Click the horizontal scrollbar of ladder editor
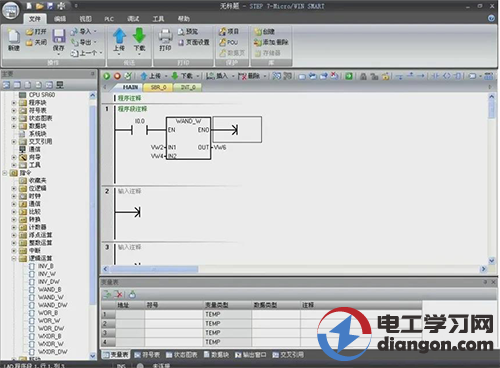This screenshot has width=500, height=368. click(154, 269)
